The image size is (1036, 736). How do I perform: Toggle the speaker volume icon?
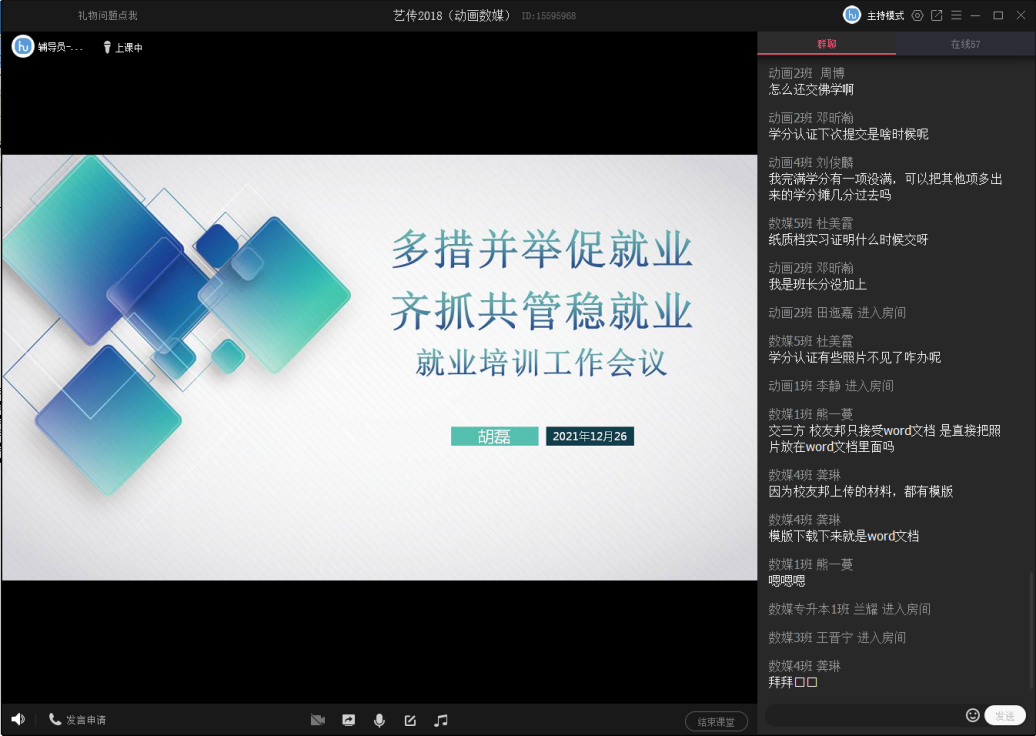(18, 719)
